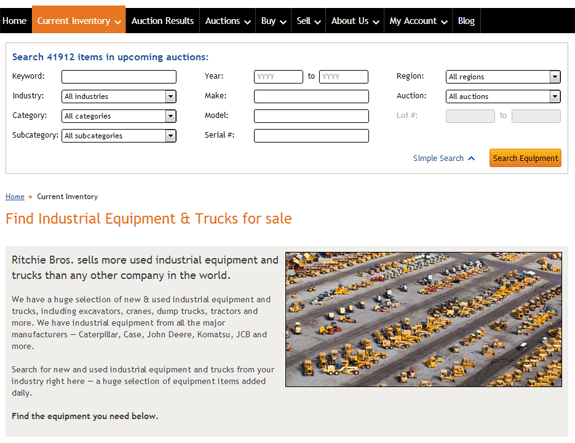Image resolution: width=575 pixels, height=443 pixels.
Task: Open the Category dropdown
Action: click(x=119, y=116)
